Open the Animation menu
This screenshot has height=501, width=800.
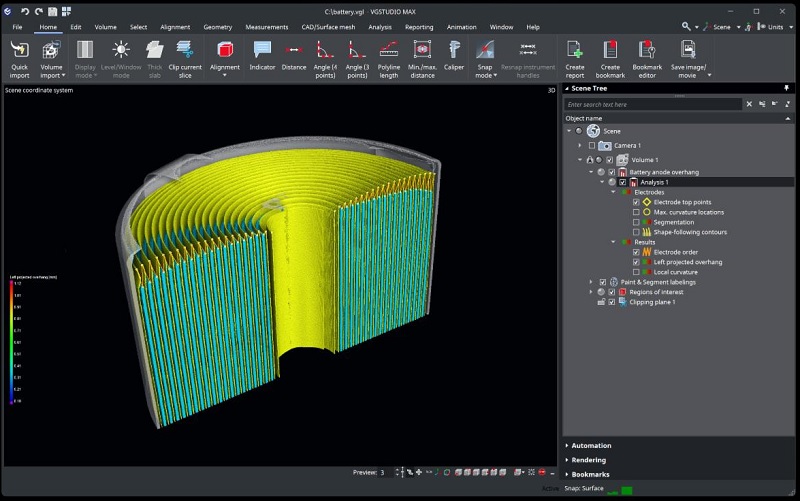pos(461,27)
